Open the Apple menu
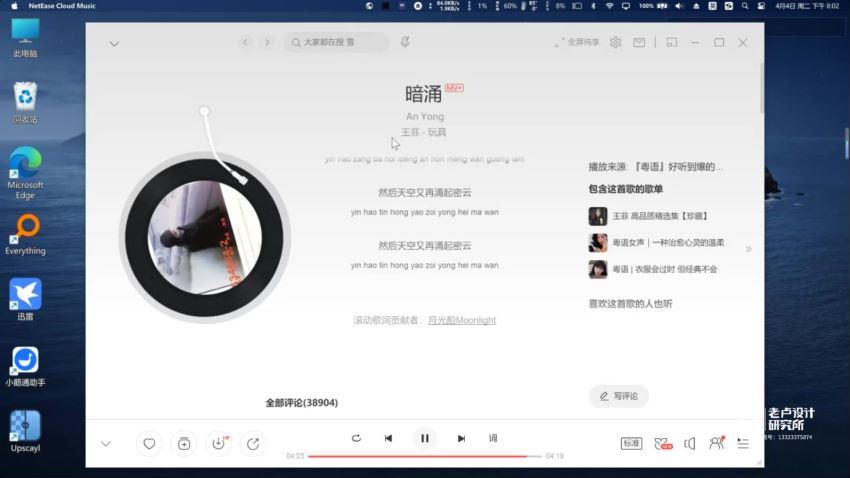 coord(15,6)
